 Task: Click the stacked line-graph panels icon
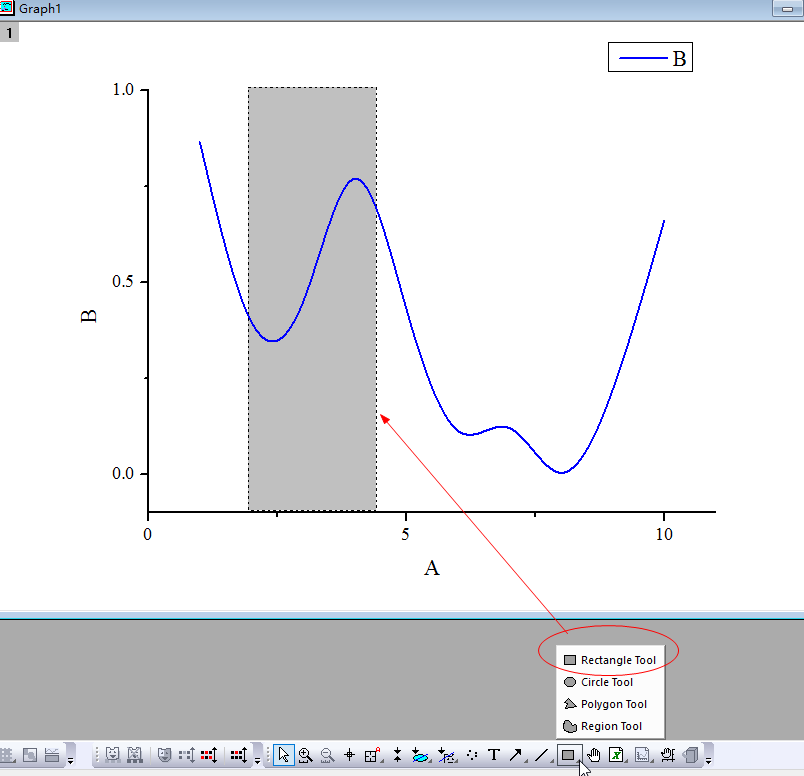52,755
